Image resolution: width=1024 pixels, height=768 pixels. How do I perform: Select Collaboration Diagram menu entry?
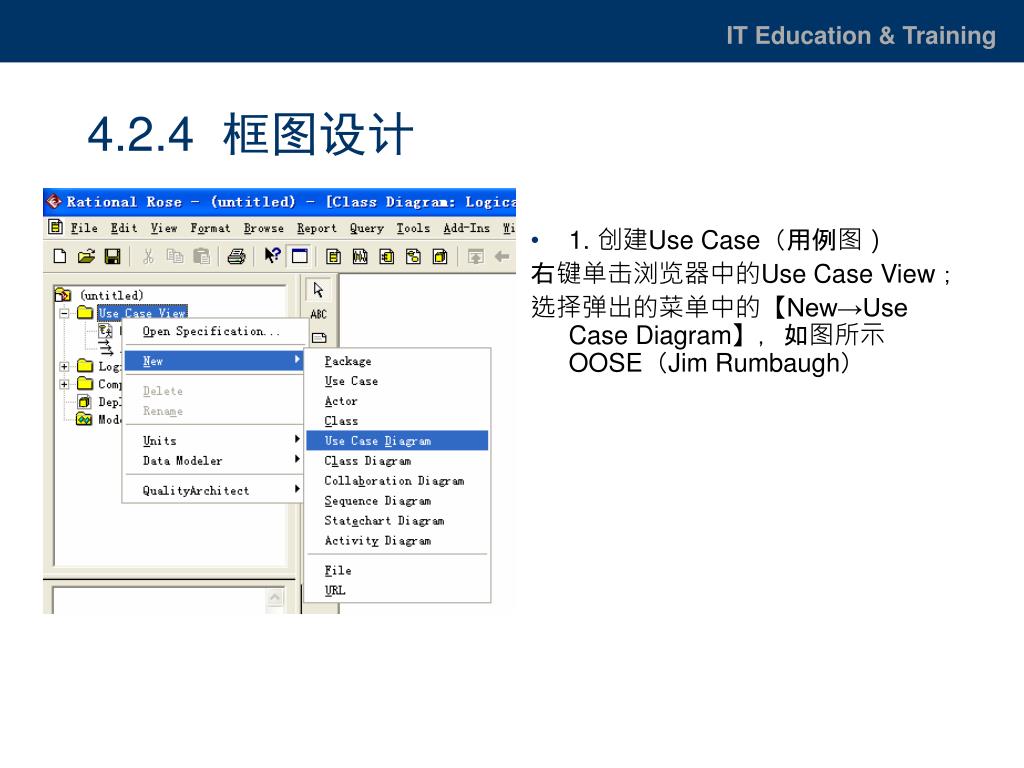point(397,481)
